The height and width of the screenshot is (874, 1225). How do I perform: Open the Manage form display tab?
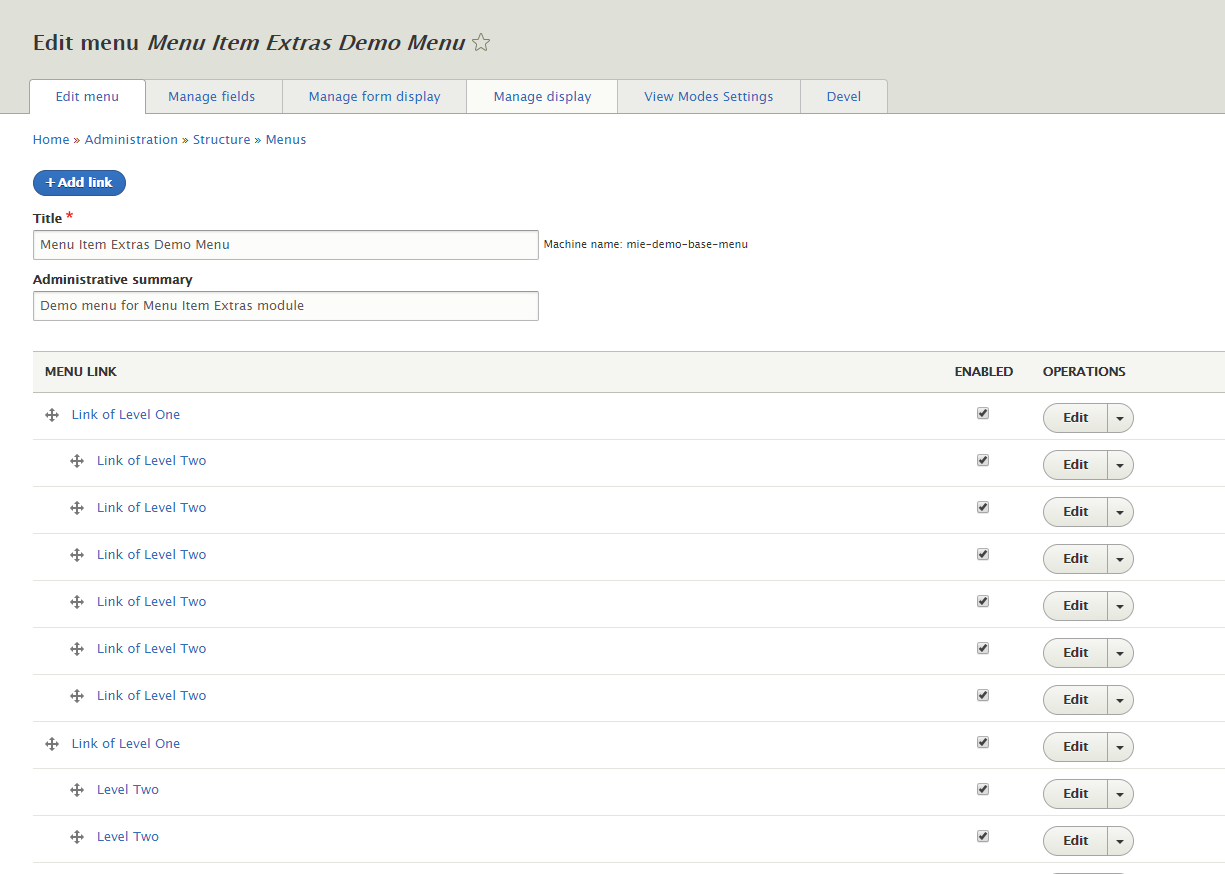(x=375, y=97)
